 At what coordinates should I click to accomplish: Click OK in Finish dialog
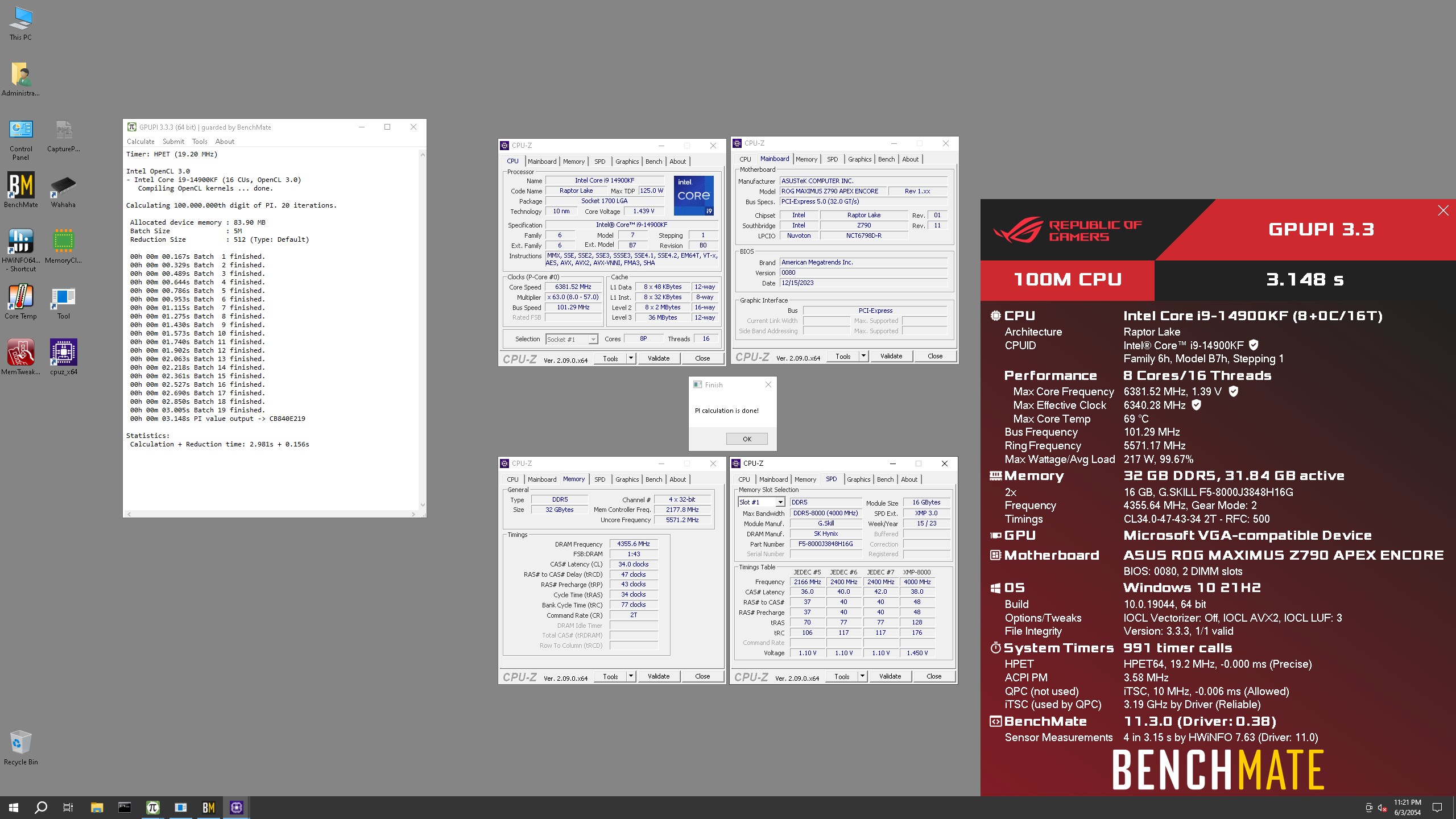(x=747, y=439)
